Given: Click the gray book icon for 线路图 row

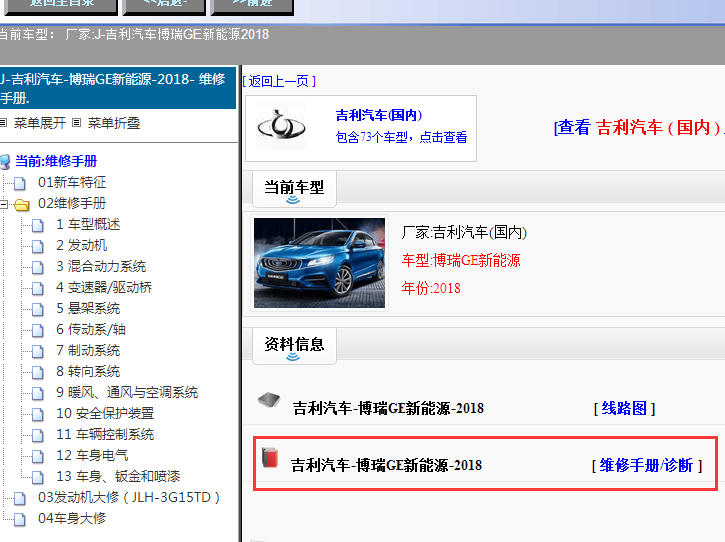Looking at the screenshot, I should (269, 400).
